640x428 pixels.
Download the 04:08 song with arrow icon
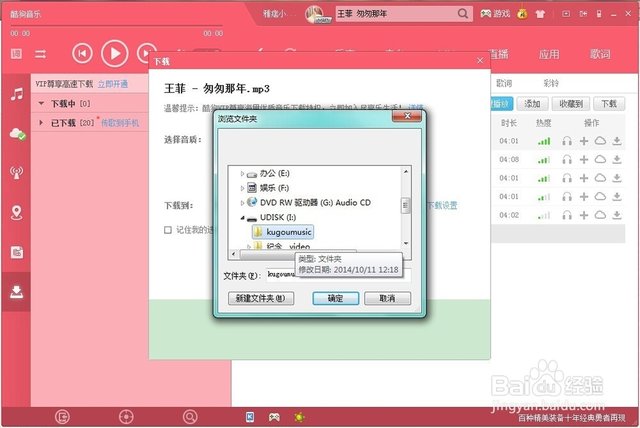(x=617, y=160)
